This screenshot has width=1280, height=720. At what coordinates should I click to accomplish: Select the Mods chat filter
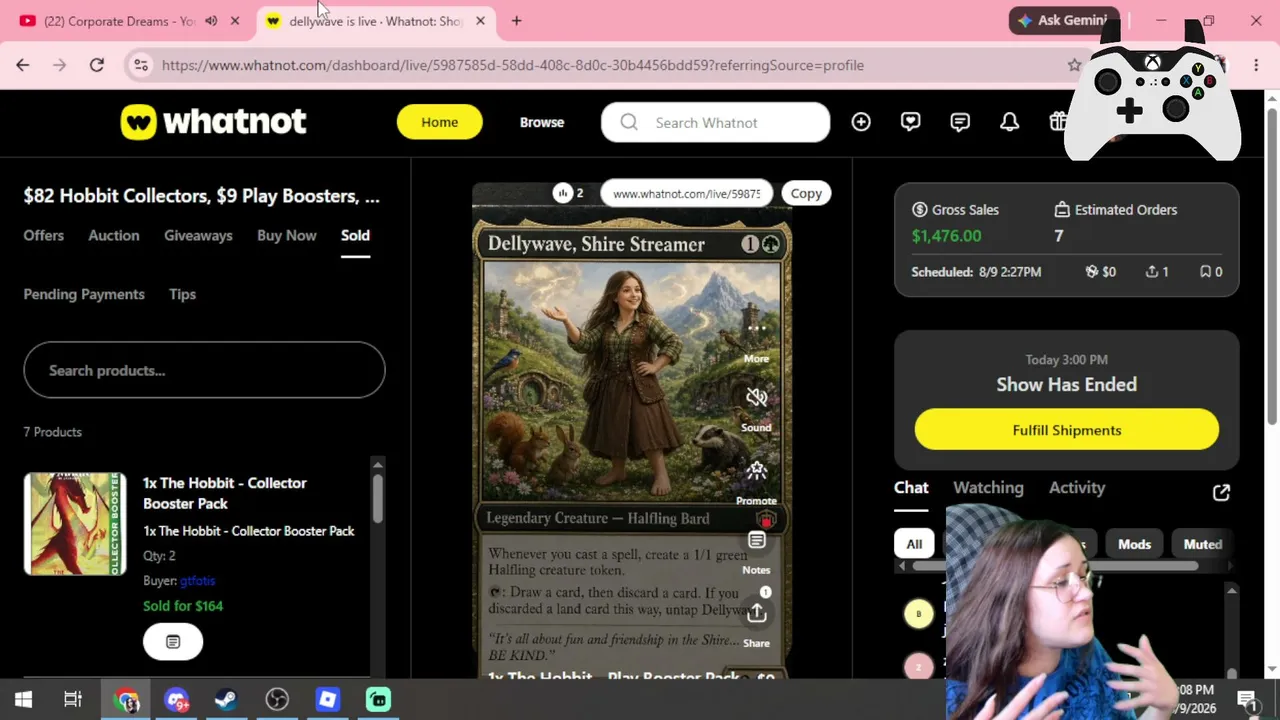click(x=1134, y=544)
